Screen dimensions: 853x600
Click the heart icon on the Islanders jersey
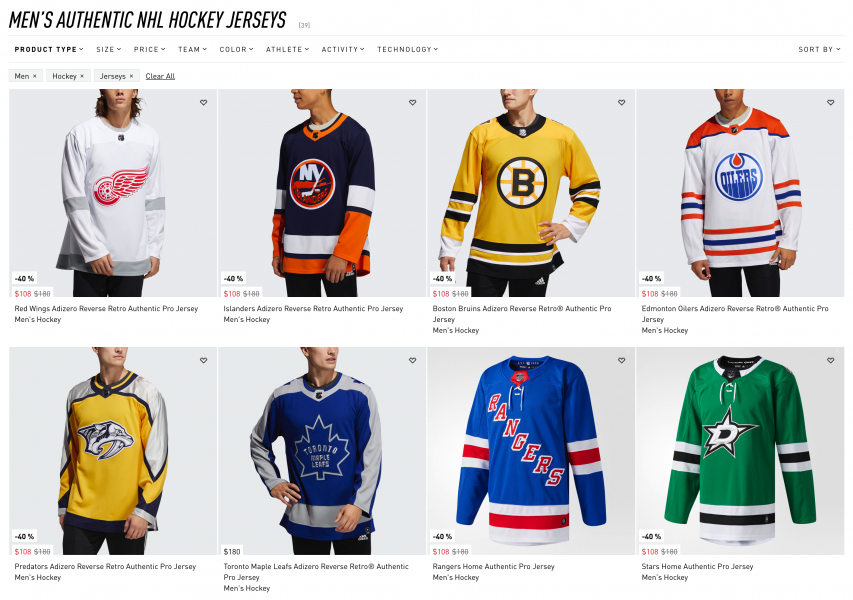[x=412, y=102]
